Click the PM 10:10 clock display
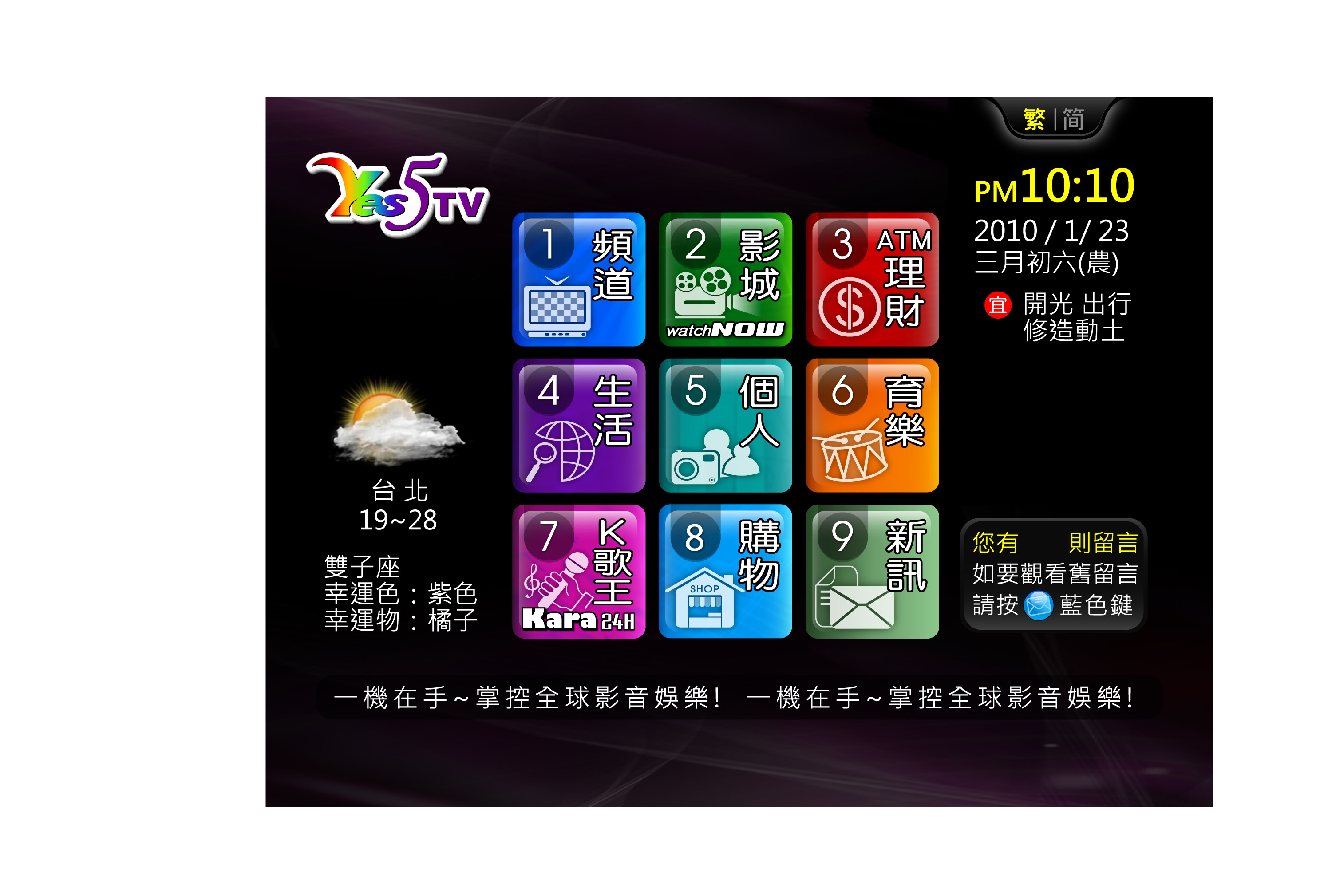Image resolution: width=1320 pixels, height=896 pixels. (1054, 186)
